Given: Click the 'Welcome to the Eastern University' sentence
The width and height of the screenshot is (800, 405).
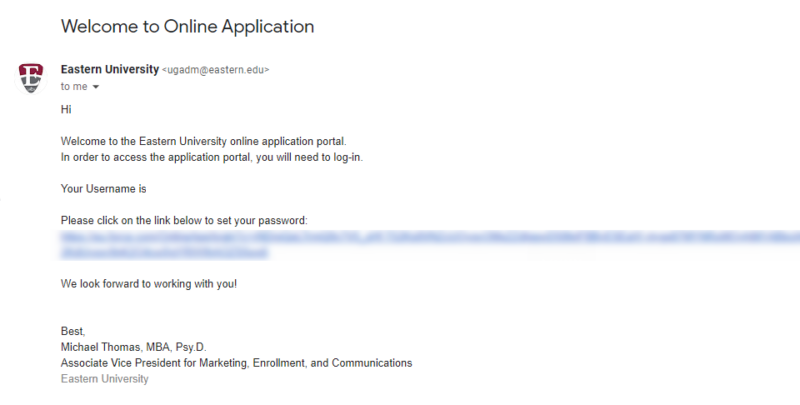Looking at the screenshot, I should point(160,141).
